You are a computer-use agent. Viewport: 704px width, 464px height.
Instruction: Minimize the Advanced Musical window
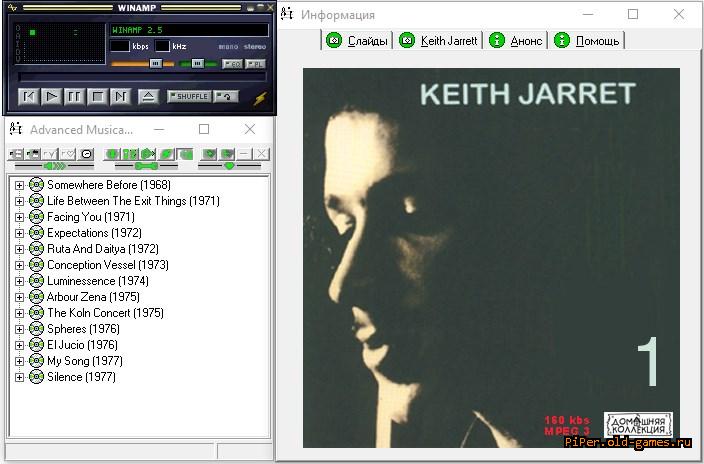(159, 129)
